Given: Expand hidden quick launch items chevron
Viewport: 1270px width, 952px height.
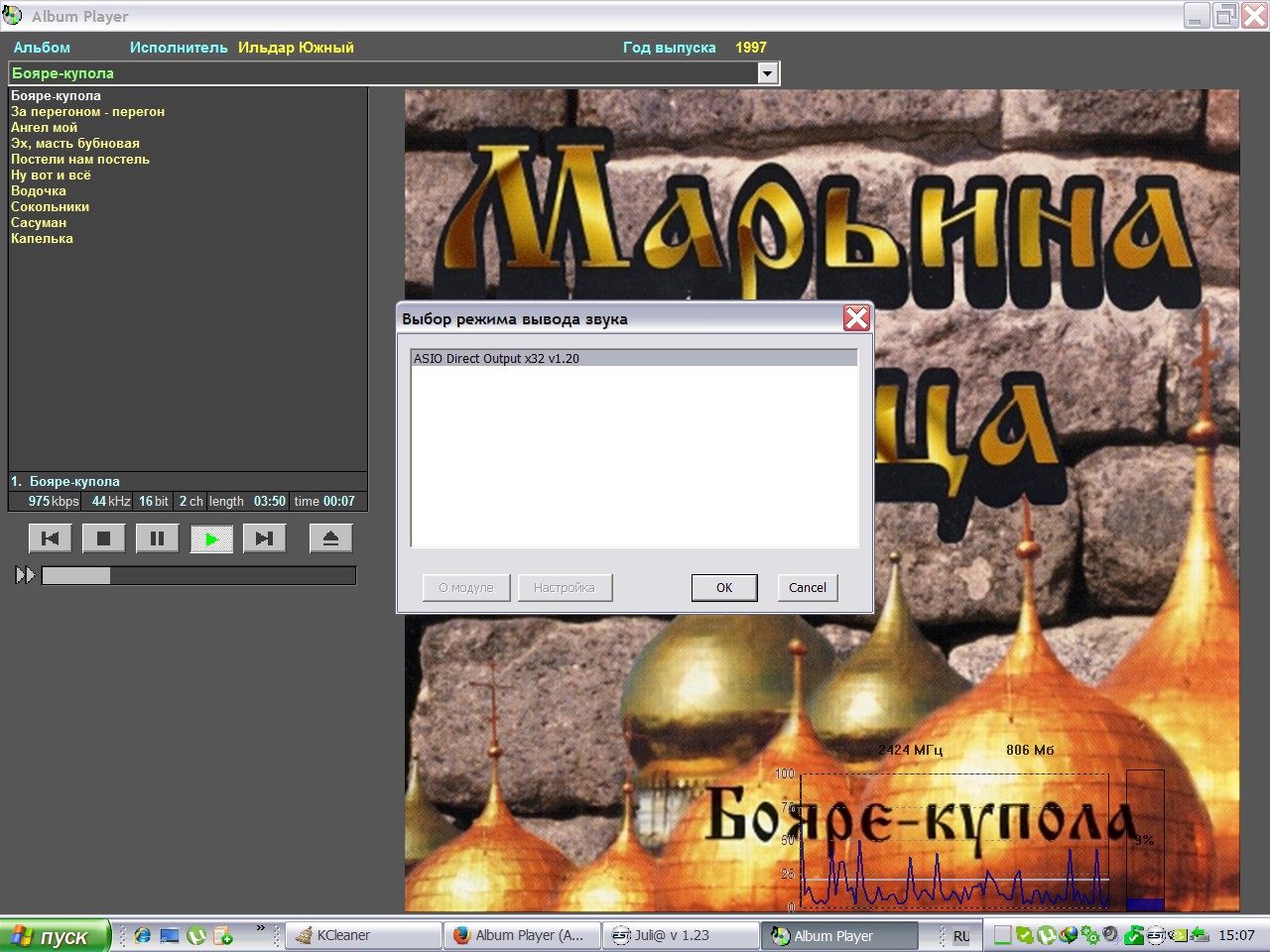Looking at the screenshot, I should pos(261,929).
